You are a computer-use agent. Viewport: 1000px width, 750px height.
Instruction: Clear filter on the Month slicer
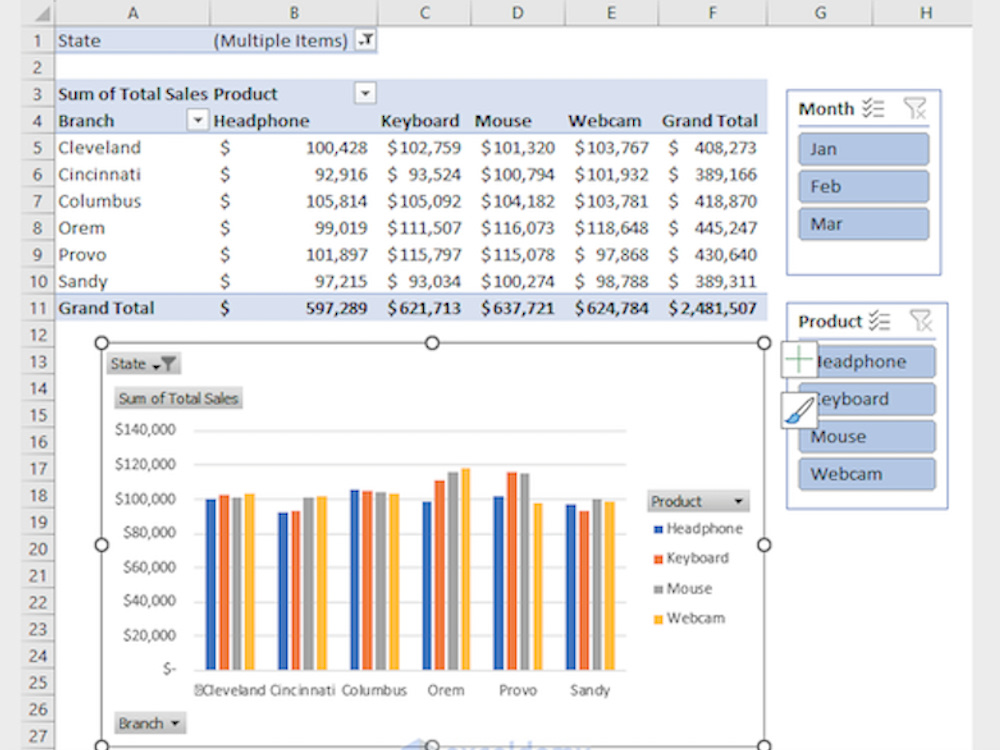pyautogui.click(x=915, y=108)
